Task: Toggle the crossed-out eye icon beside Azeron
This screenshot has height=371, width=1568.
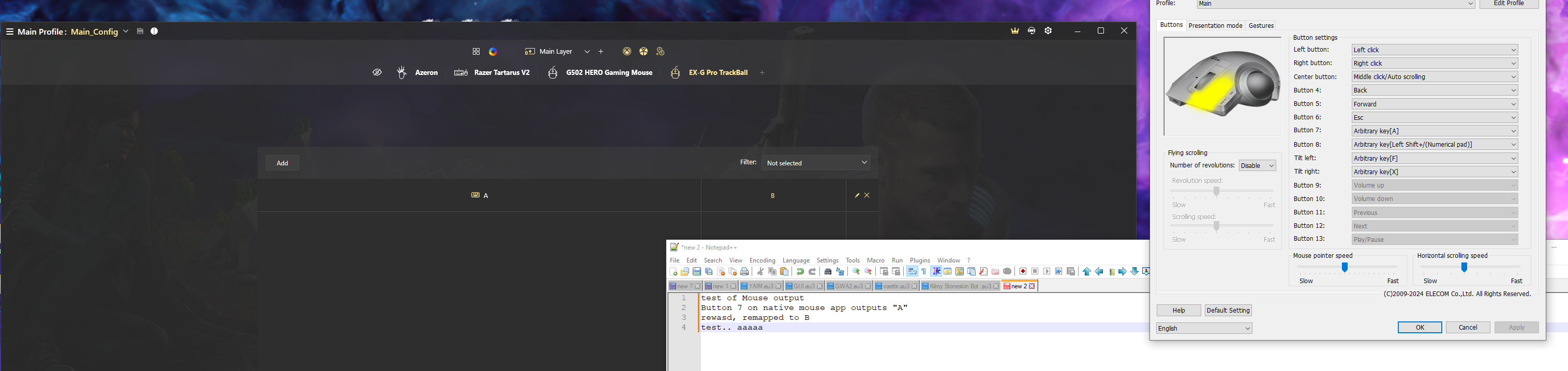Action: tap(378, 72)
